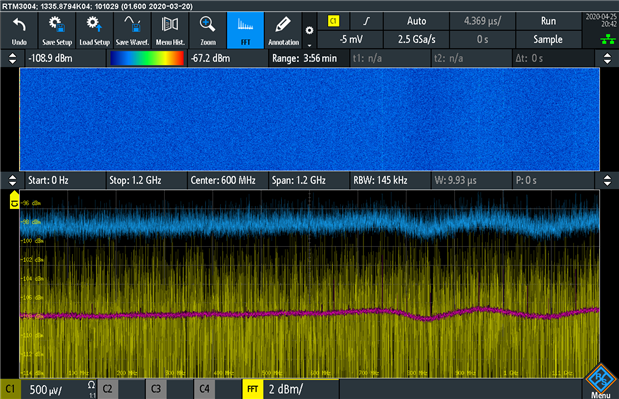Toggle channel C2
Screen dimensions: 619x399
107,389
